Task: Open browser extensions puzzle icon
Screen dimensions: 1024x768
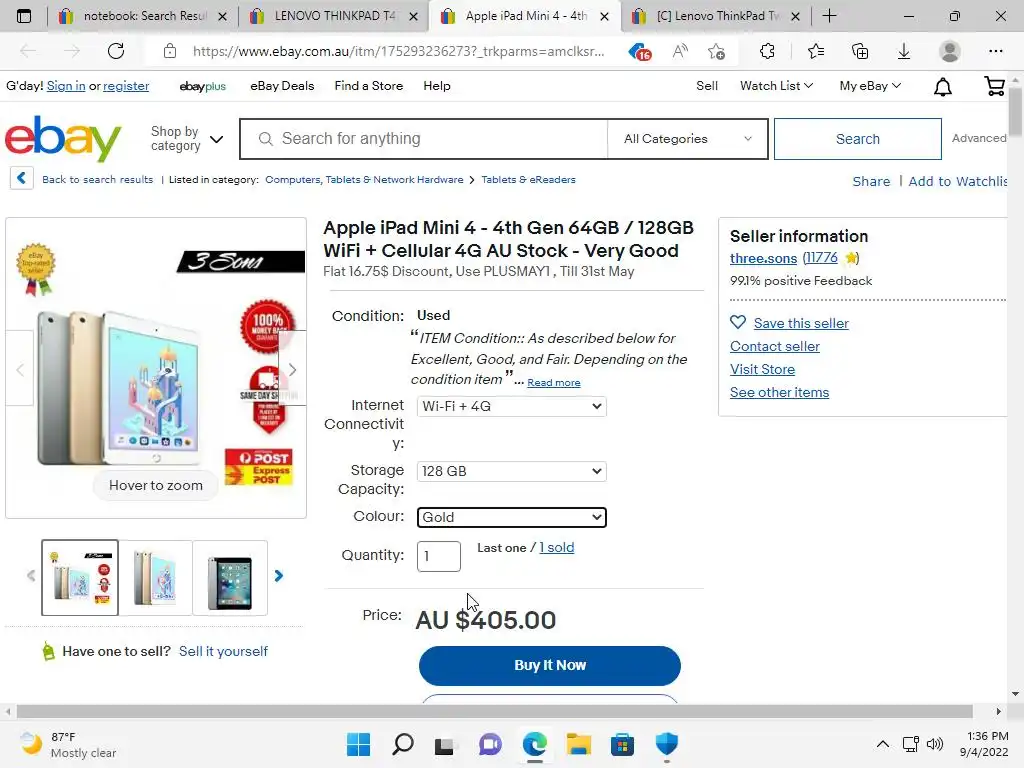Action: point(767,51)
